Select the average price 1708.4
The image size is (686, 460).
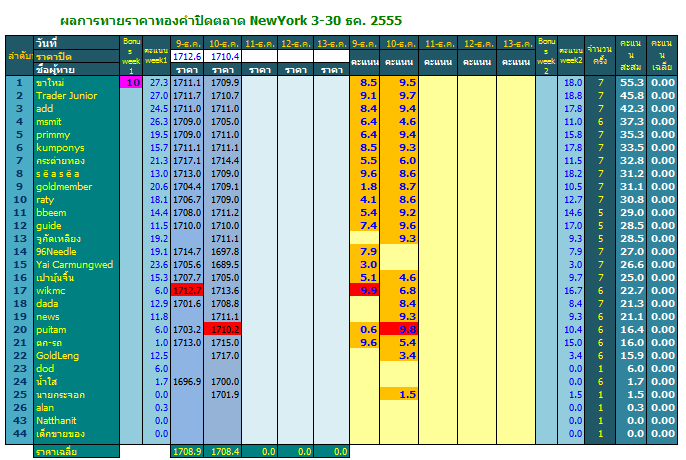[x=223, y=452]
